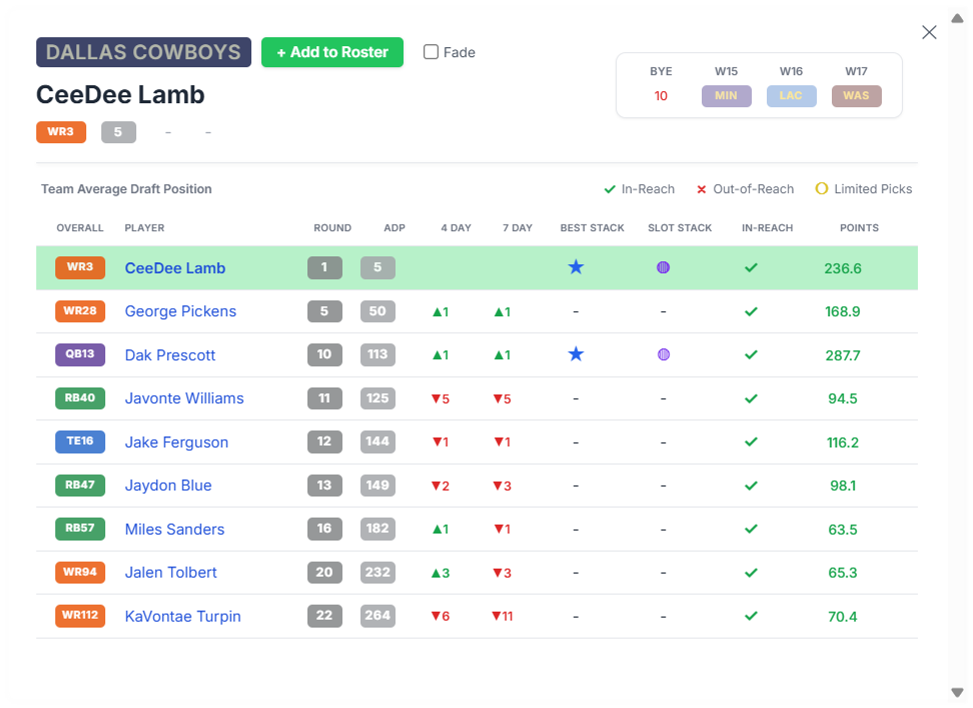973x708 pixels.
Task: Click the 4 day down arrow for Jake Ferguson
Action: (437, 442)
